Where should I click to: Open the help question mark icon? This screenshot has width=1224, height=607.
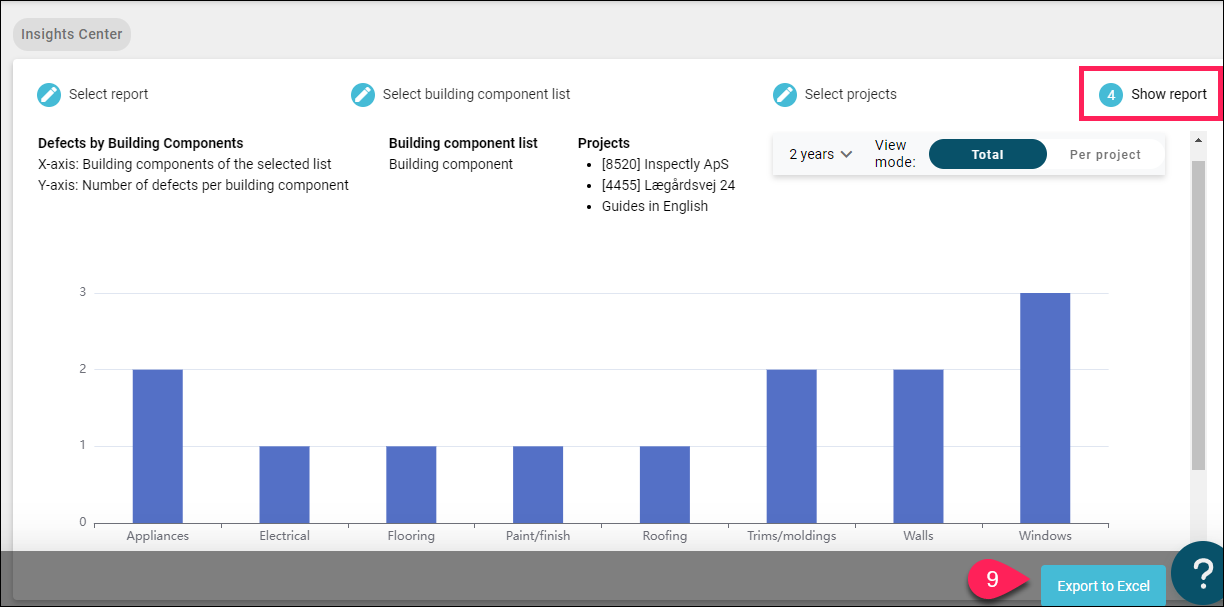click(1199, 575)
